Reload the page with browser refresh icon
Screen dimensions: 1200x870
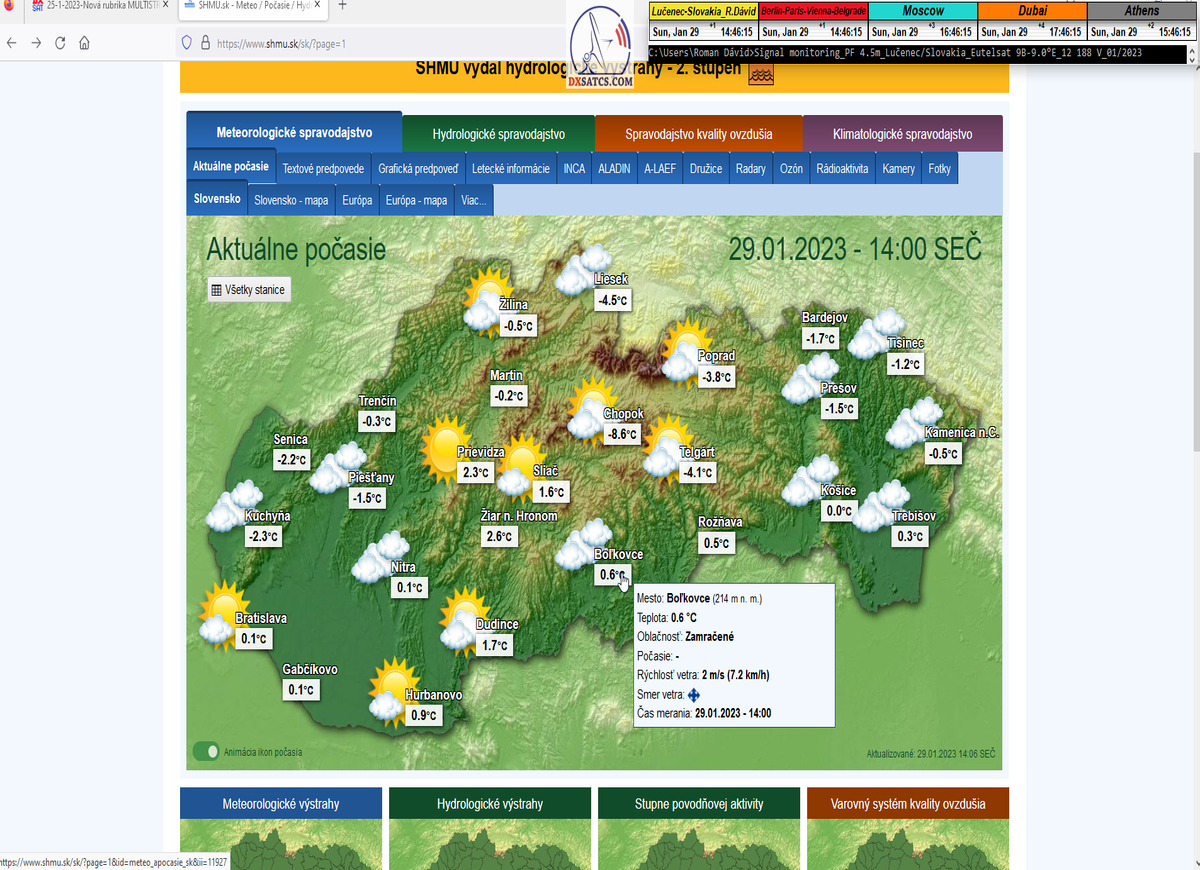click(x=60, y=44)
